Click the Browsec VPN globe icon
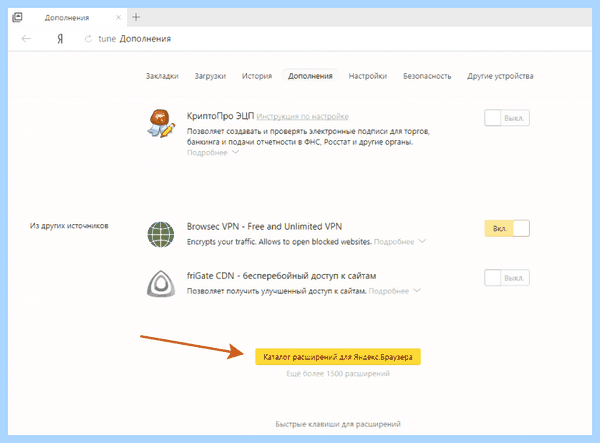The width and height of the screenshot is (600, 443). (x=161, y=234)
